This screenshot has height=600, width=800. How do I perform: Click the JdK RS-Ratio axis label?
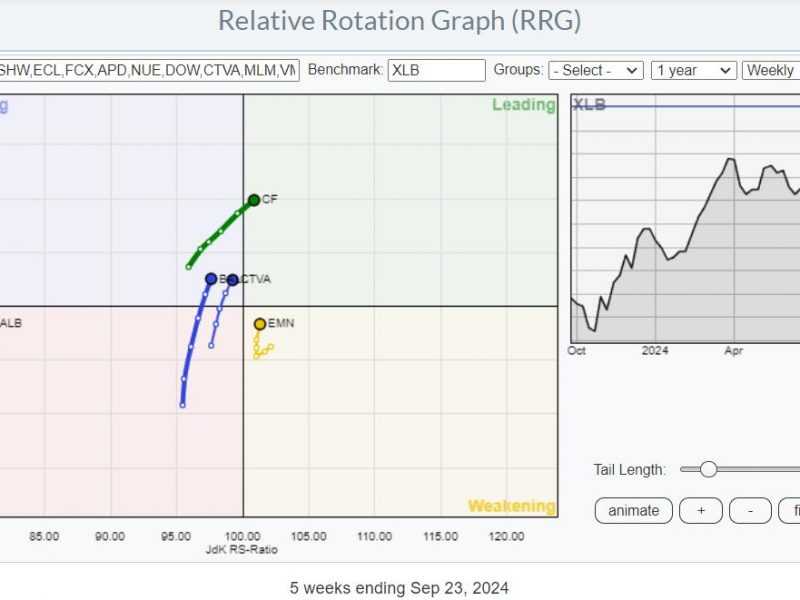(241, 549)
